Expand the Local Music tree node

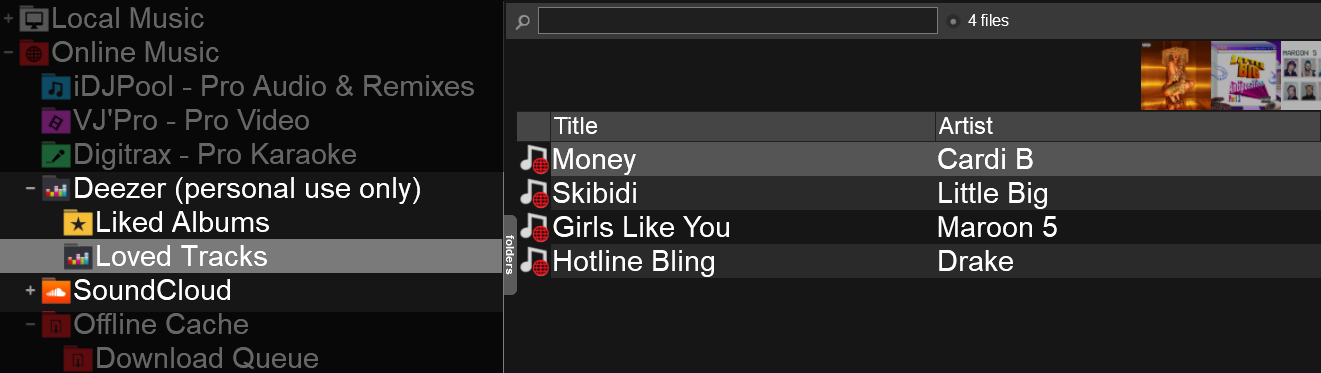(x=8, y=18)
